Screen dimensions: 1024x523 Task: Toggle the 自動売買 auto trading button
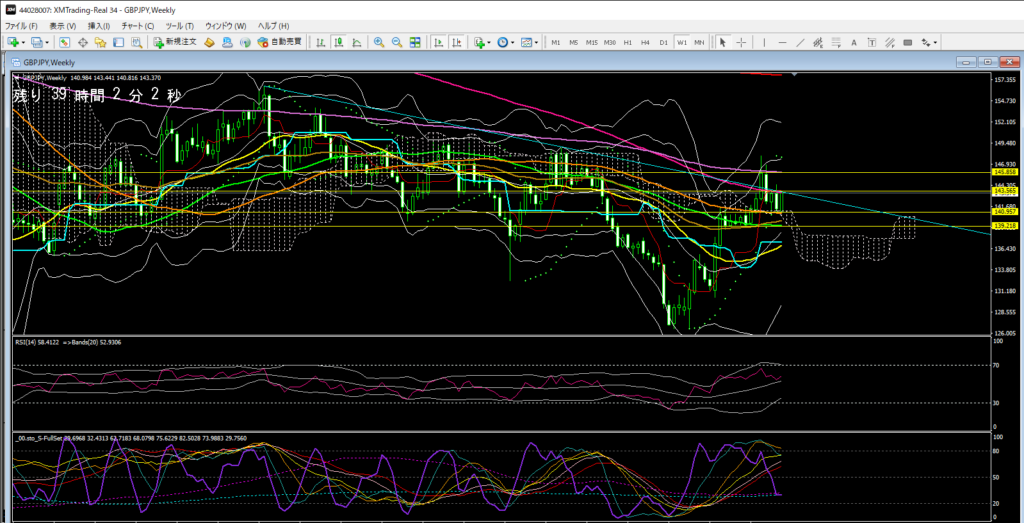pyautogui.click(x=279, y=42)
